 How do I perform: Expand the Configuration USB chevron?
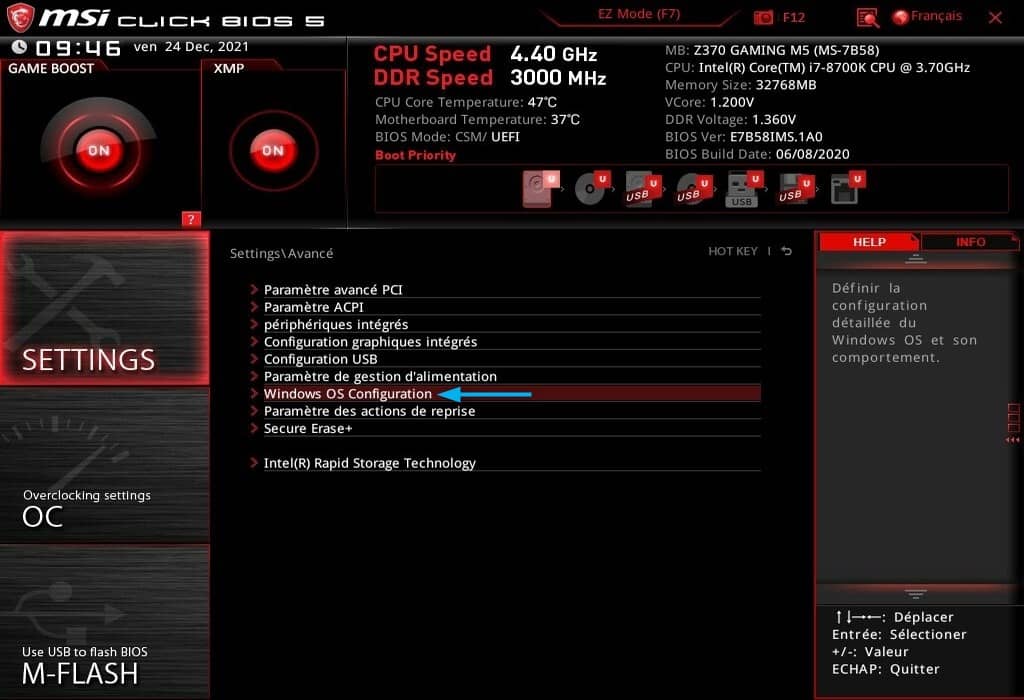[254, 358]
